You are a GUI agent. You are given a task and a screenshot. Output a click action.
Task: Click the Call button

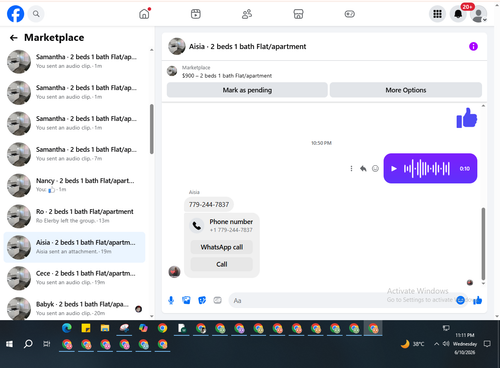222,264
